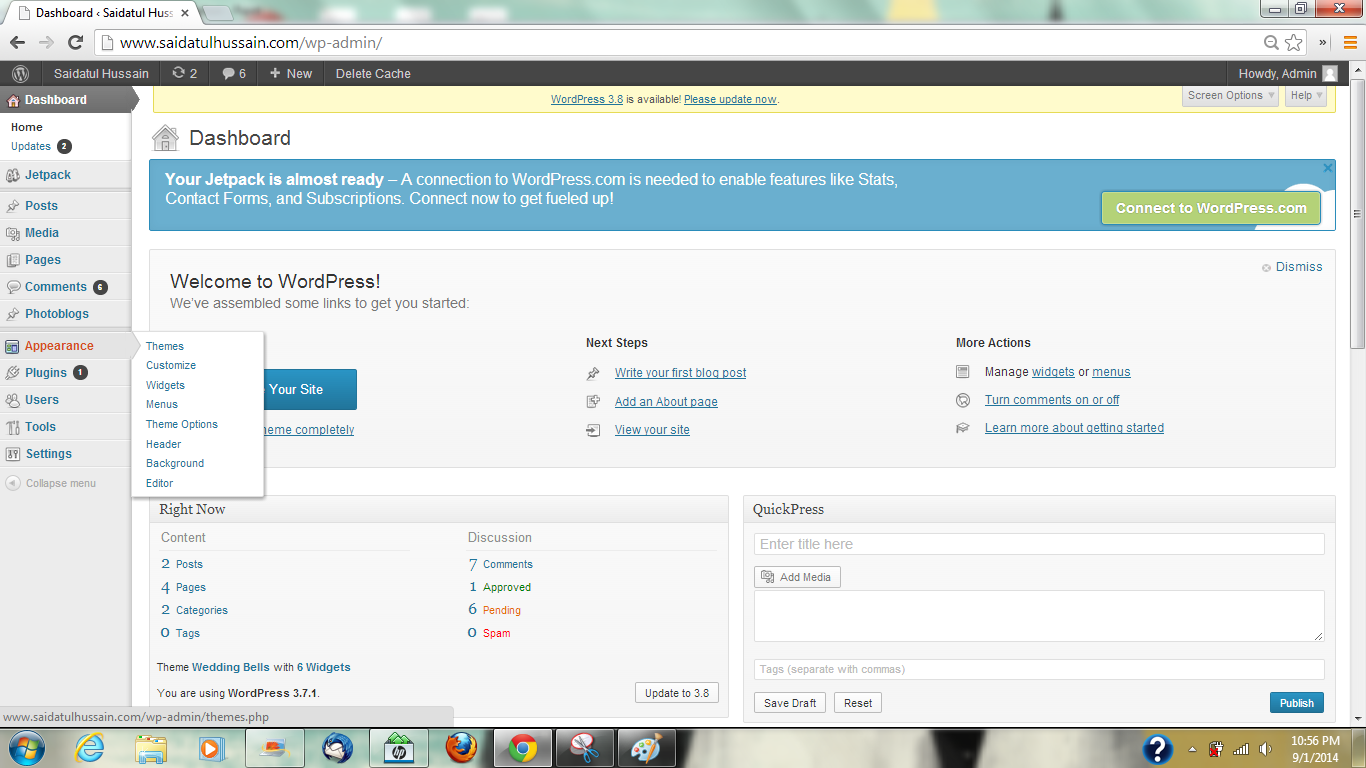Open Firefox from the taskbar
Image resolution: width=1366 pixels, height=768 pixels.
click(461, 748)
